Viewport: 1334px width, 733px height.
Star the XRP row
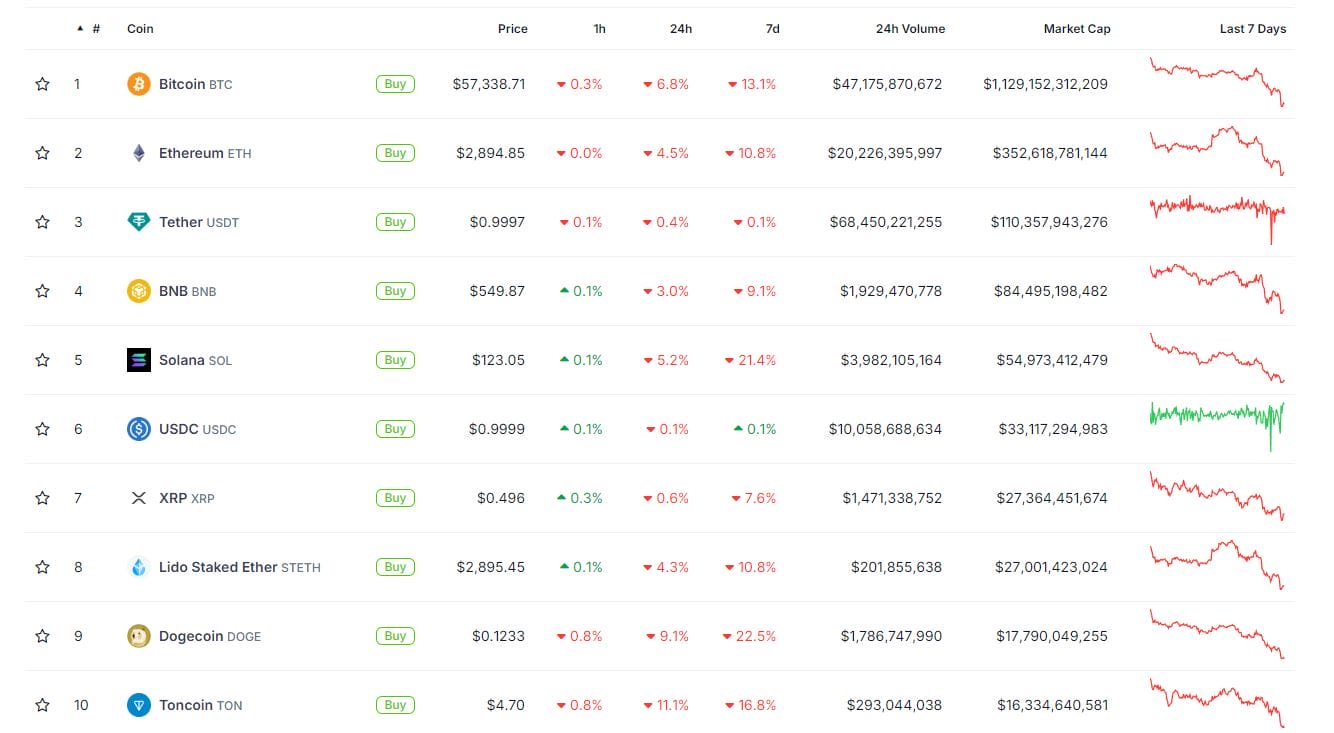(x=42, y=498)
